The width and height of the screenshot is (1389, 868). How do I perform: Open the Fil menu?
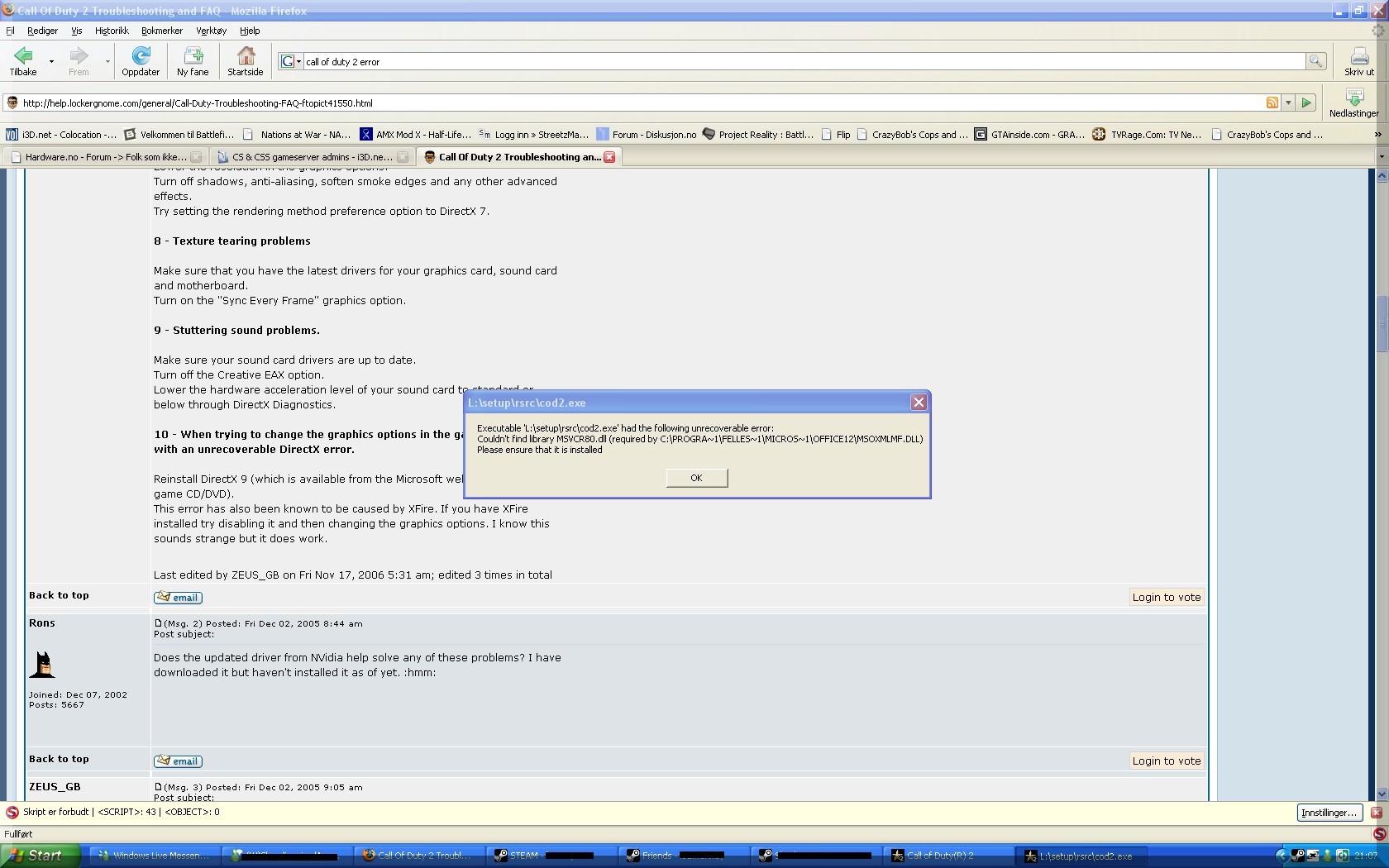[x=10, y=31]
